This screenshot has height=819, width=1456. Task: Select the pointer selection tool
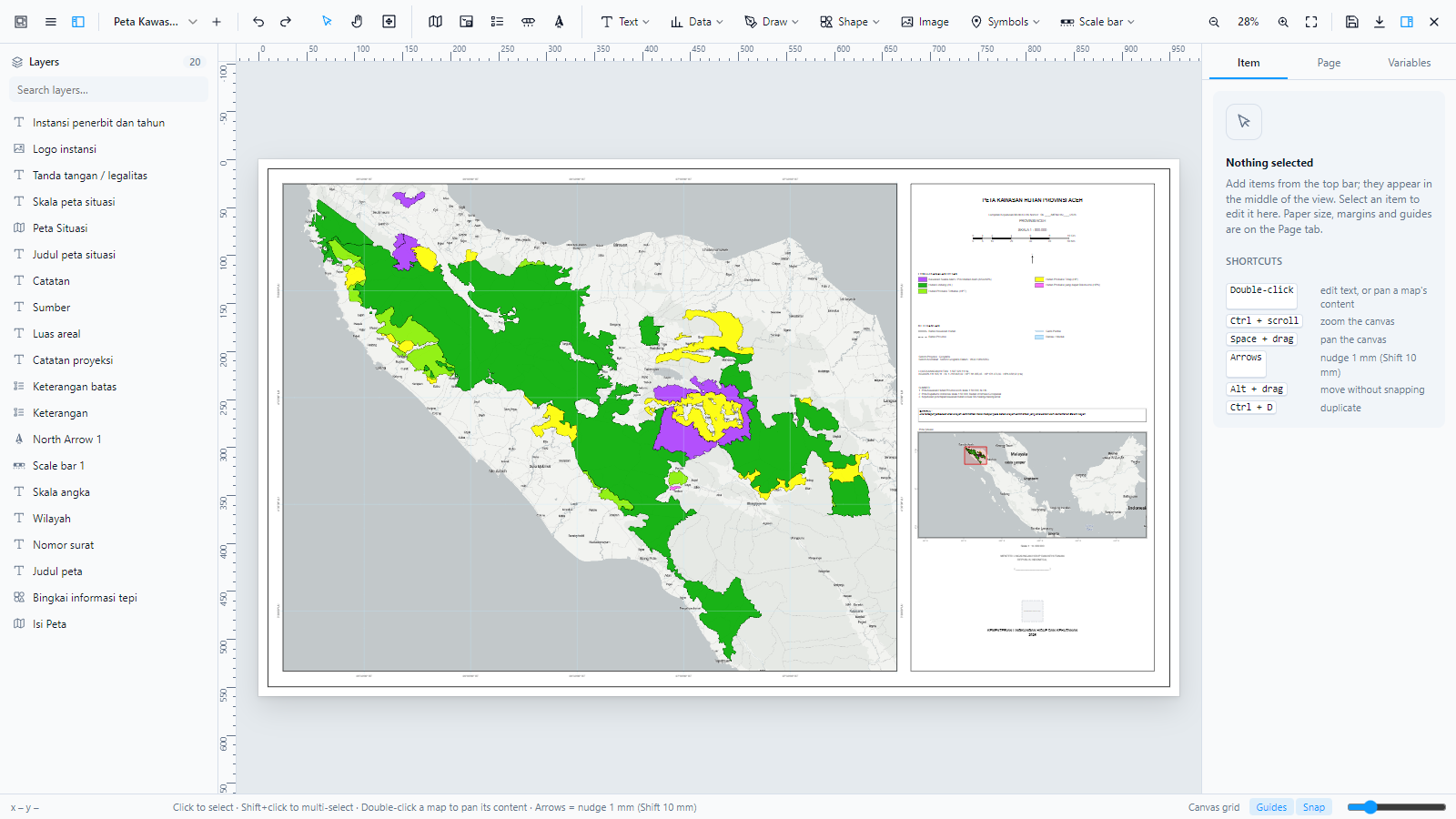pos(327,22)
